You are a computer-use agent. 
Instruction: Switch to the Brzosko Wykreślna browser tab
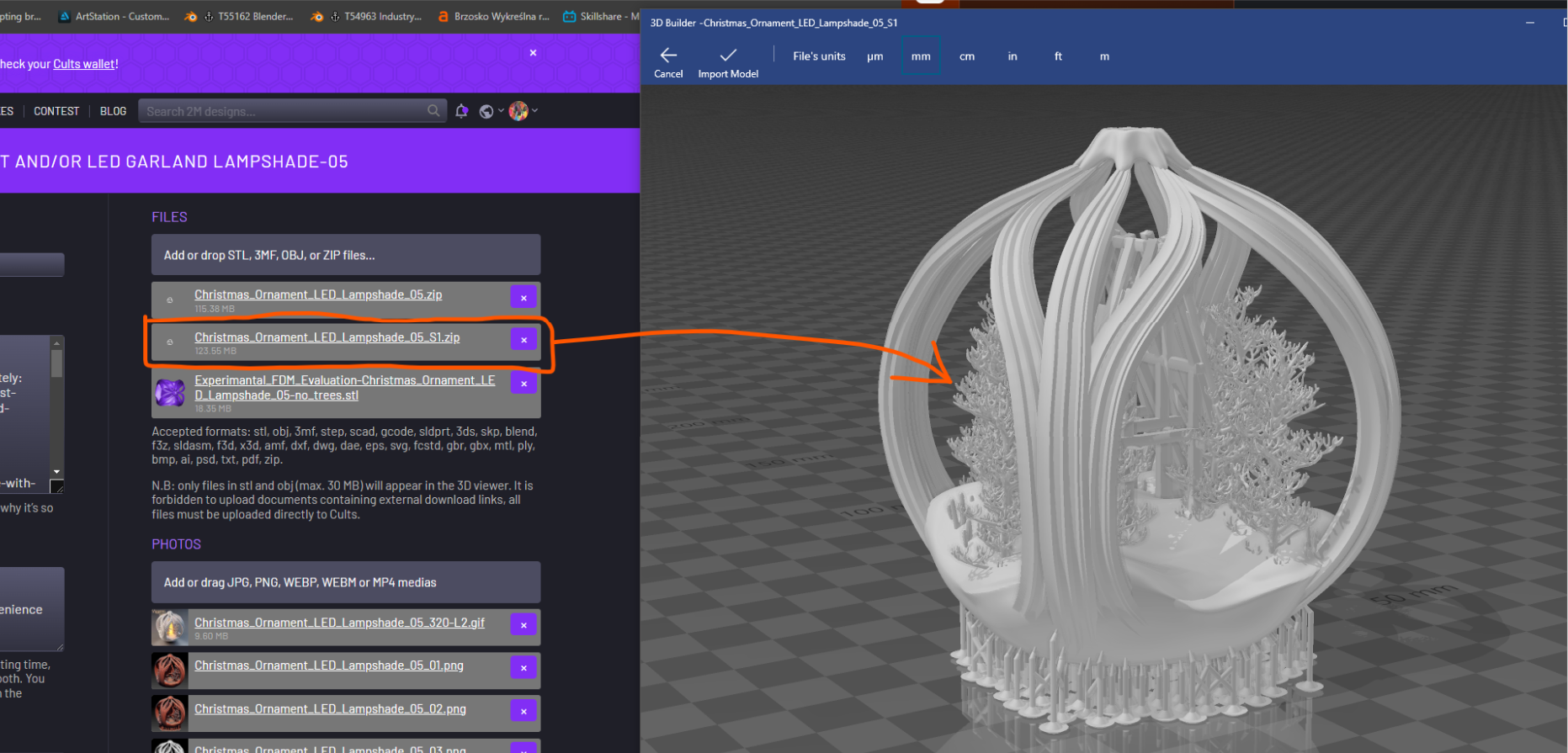pos(493,16)
